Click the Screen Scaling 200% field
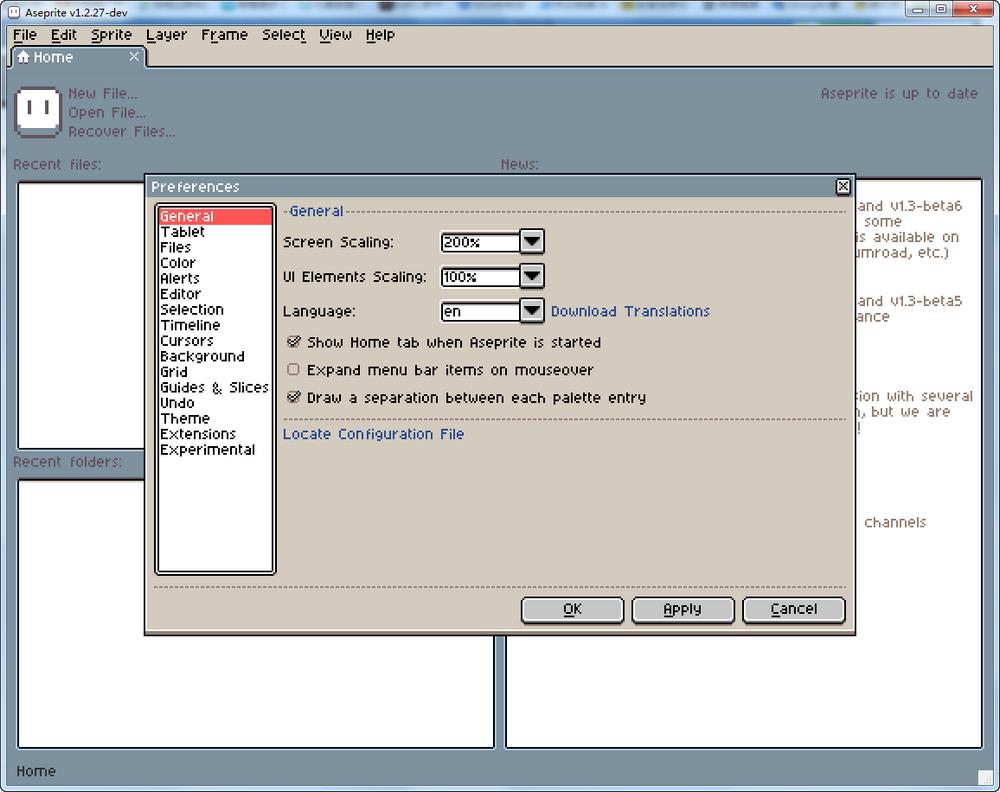 pyautogui.click(x=480, y=242)
